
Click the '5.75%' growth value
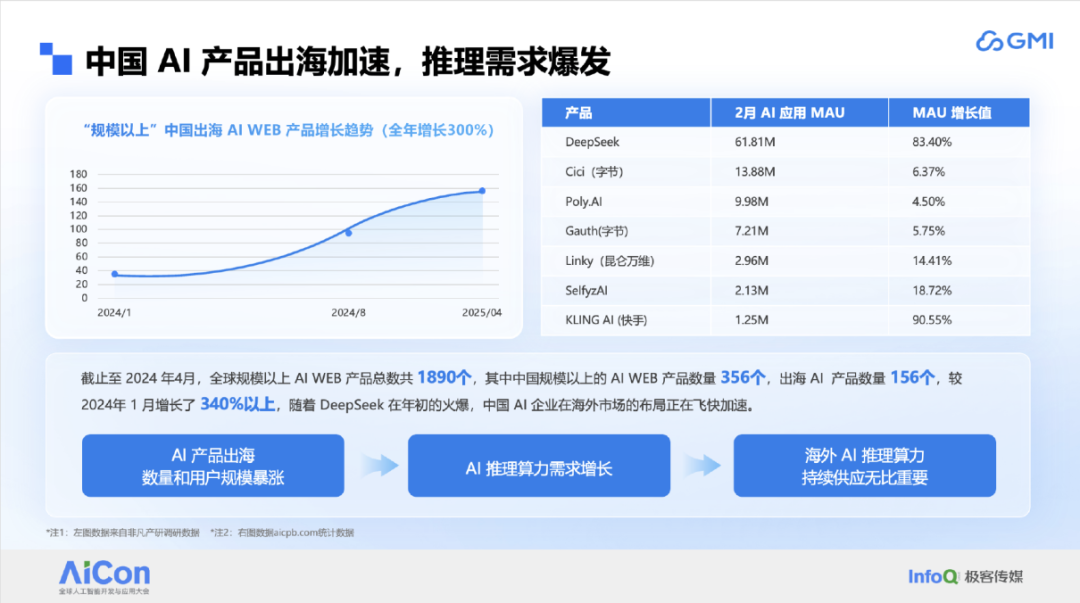pos(928,231)
